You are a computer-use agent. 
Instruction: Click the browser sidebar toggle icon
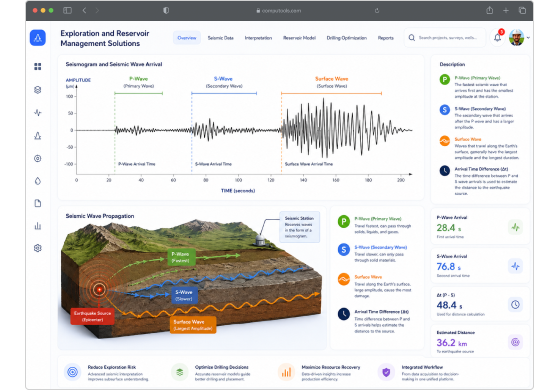pos(68,10)
